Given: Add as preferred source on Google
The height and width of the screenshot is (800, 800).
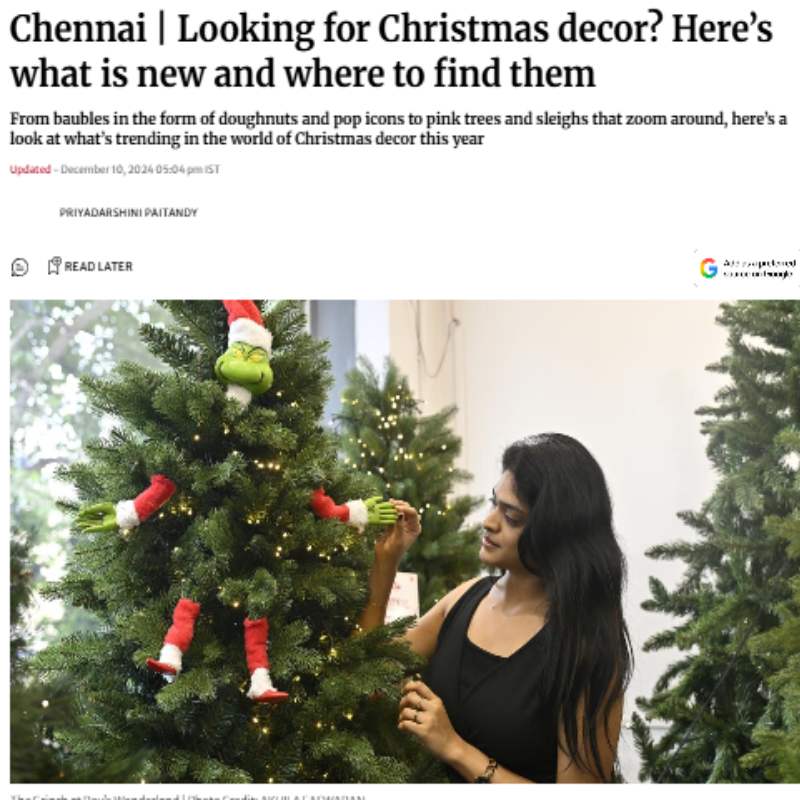Looking at the screenshot, I should [x=747, y=268].
